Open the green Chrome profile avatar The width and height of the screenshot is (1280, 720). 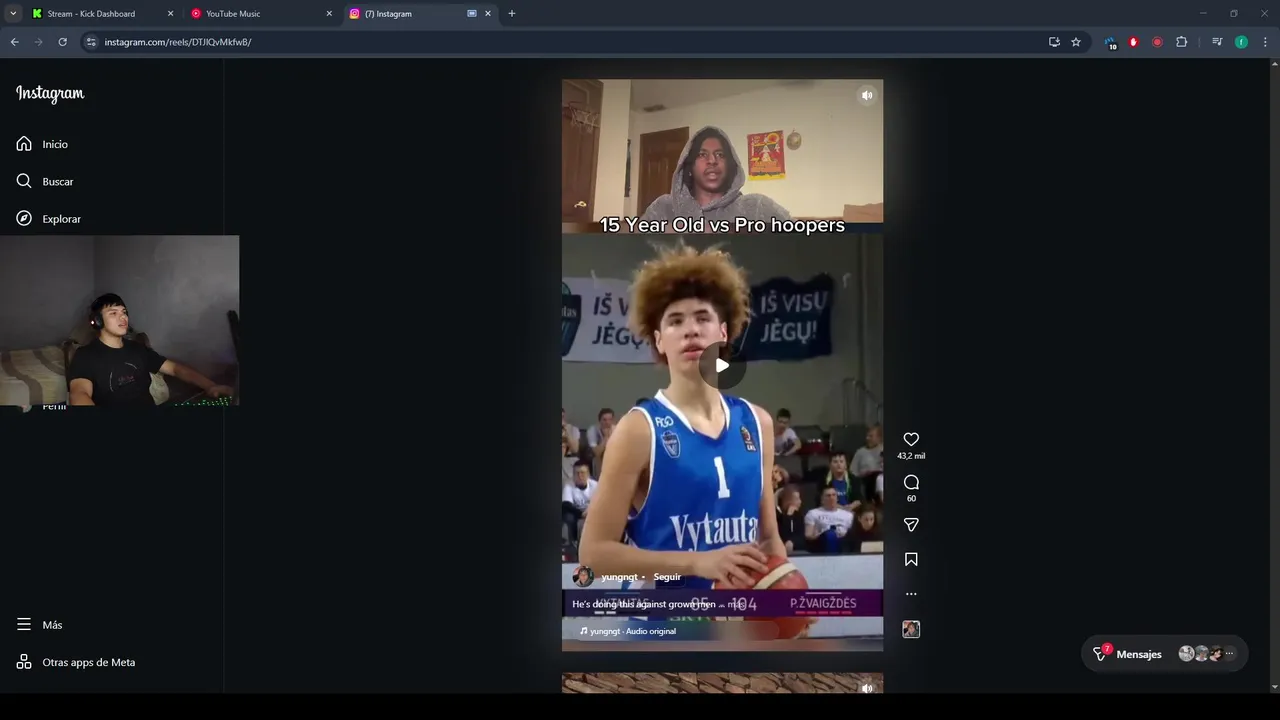(1241, 42)
